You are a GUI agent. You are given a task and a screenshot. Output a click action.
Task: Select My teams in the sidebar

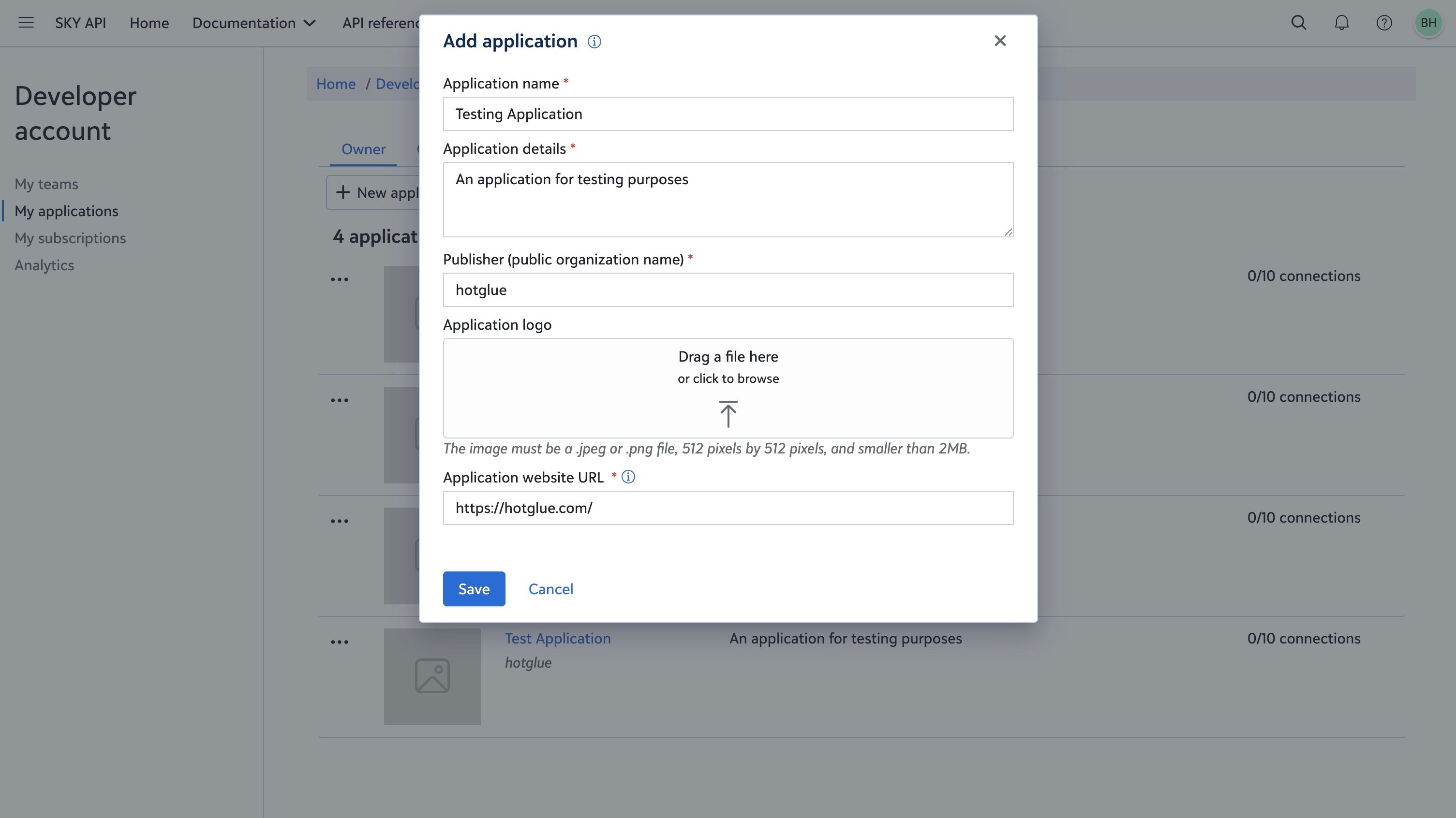point(46,184)
